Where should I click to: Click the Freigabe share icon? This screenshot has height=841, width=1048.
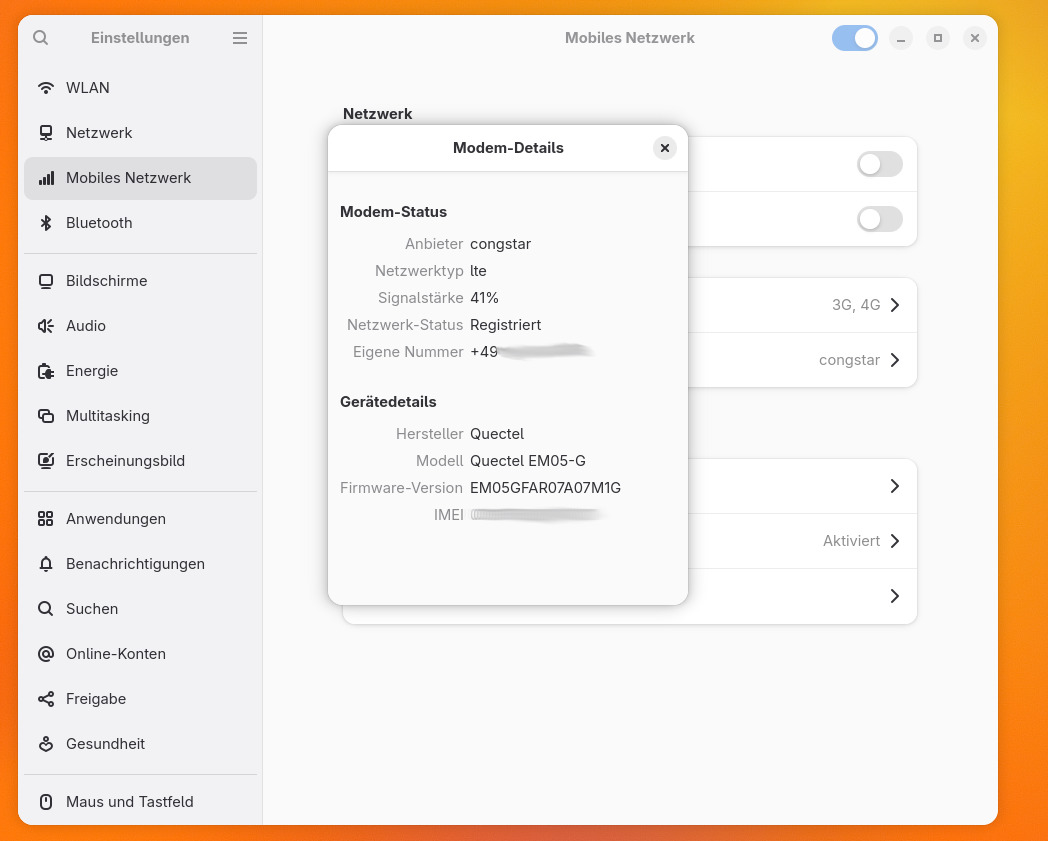(x=45, y=699)
